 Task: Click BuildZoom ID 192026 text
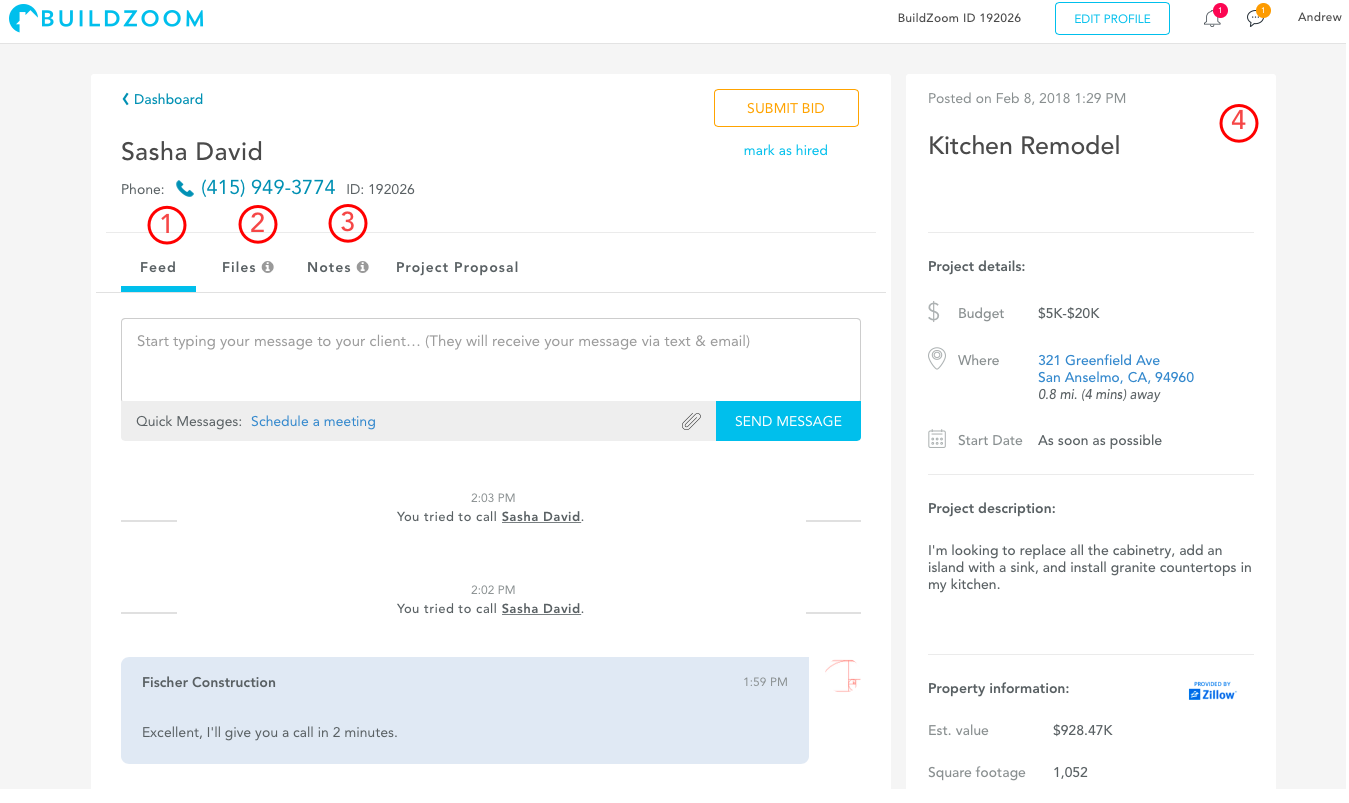tap(959, 18)
